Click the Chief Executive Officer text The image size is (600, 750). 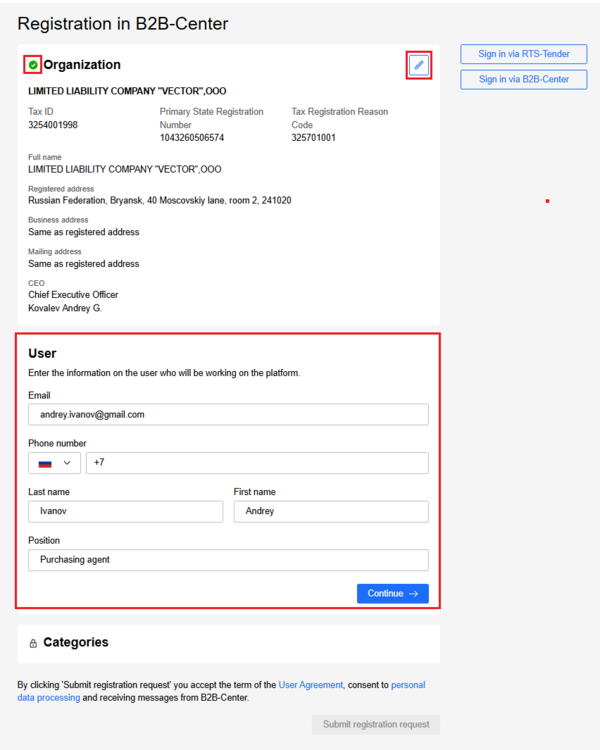(73, 295)
